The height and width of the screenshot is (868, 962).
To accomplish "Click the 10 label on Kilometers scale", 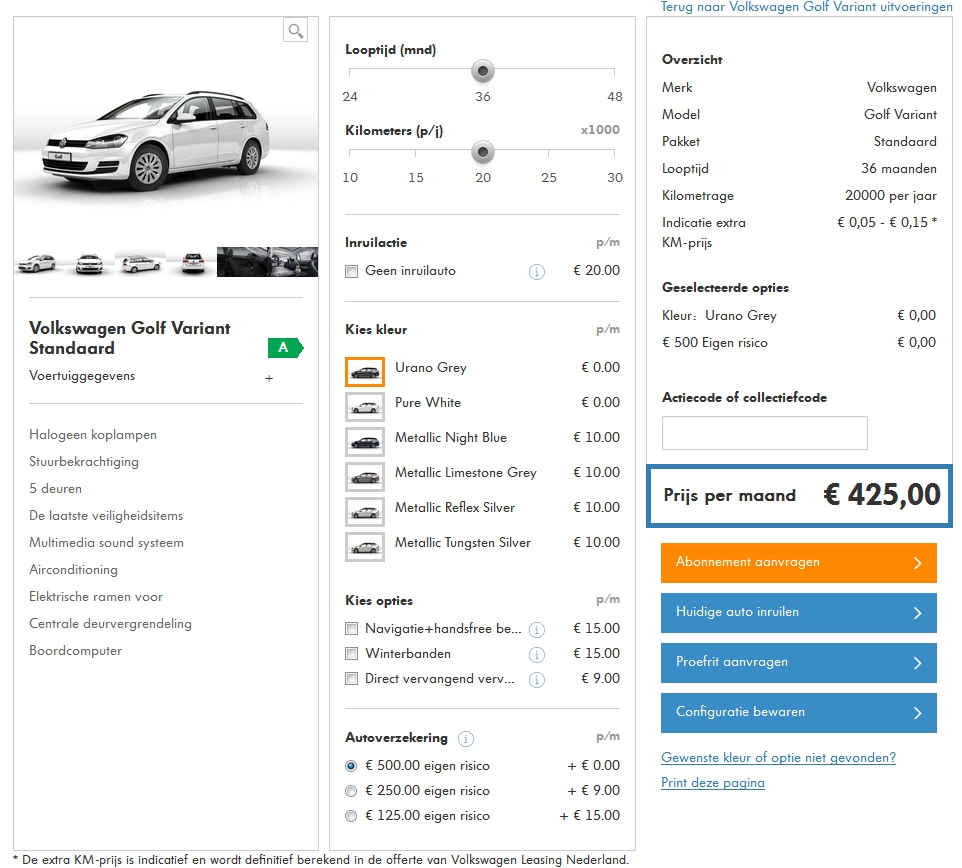I will pos(350,177).
